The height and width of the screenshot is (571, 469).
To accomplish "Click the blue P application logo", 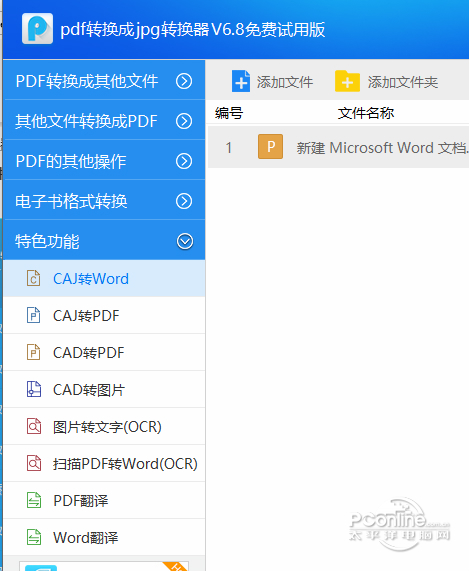I will tap(37, 28).
